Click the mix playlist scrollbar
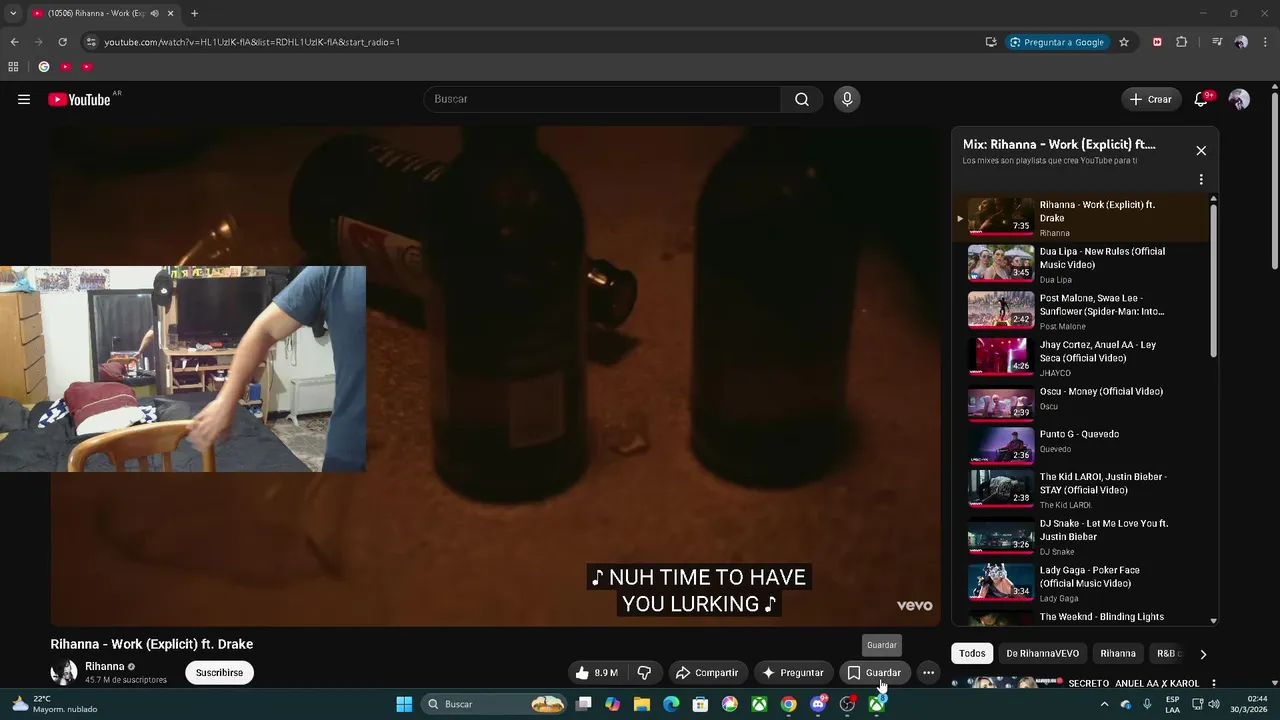This screenshot has width=1280, height=720. [x=1214, y=280]
